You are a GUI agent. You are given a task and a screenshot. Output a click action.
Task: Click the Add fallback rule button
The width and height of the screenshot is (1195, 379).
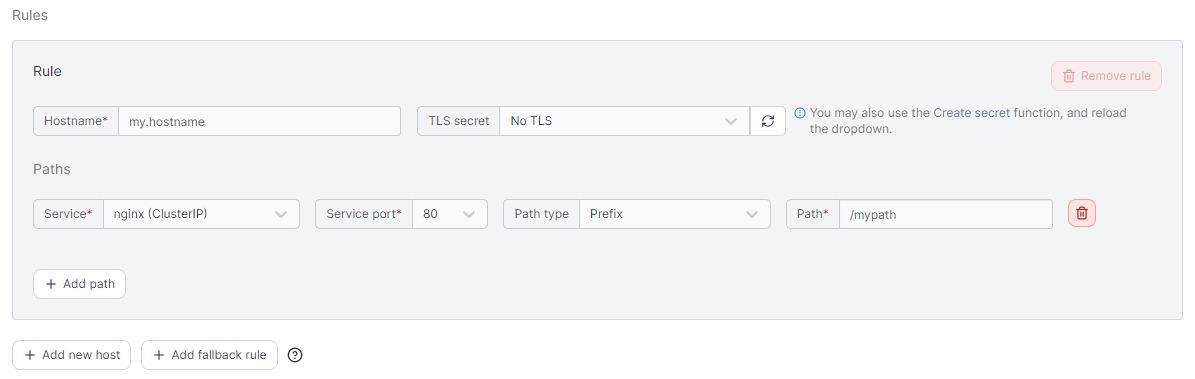click(x=210, y=355)
